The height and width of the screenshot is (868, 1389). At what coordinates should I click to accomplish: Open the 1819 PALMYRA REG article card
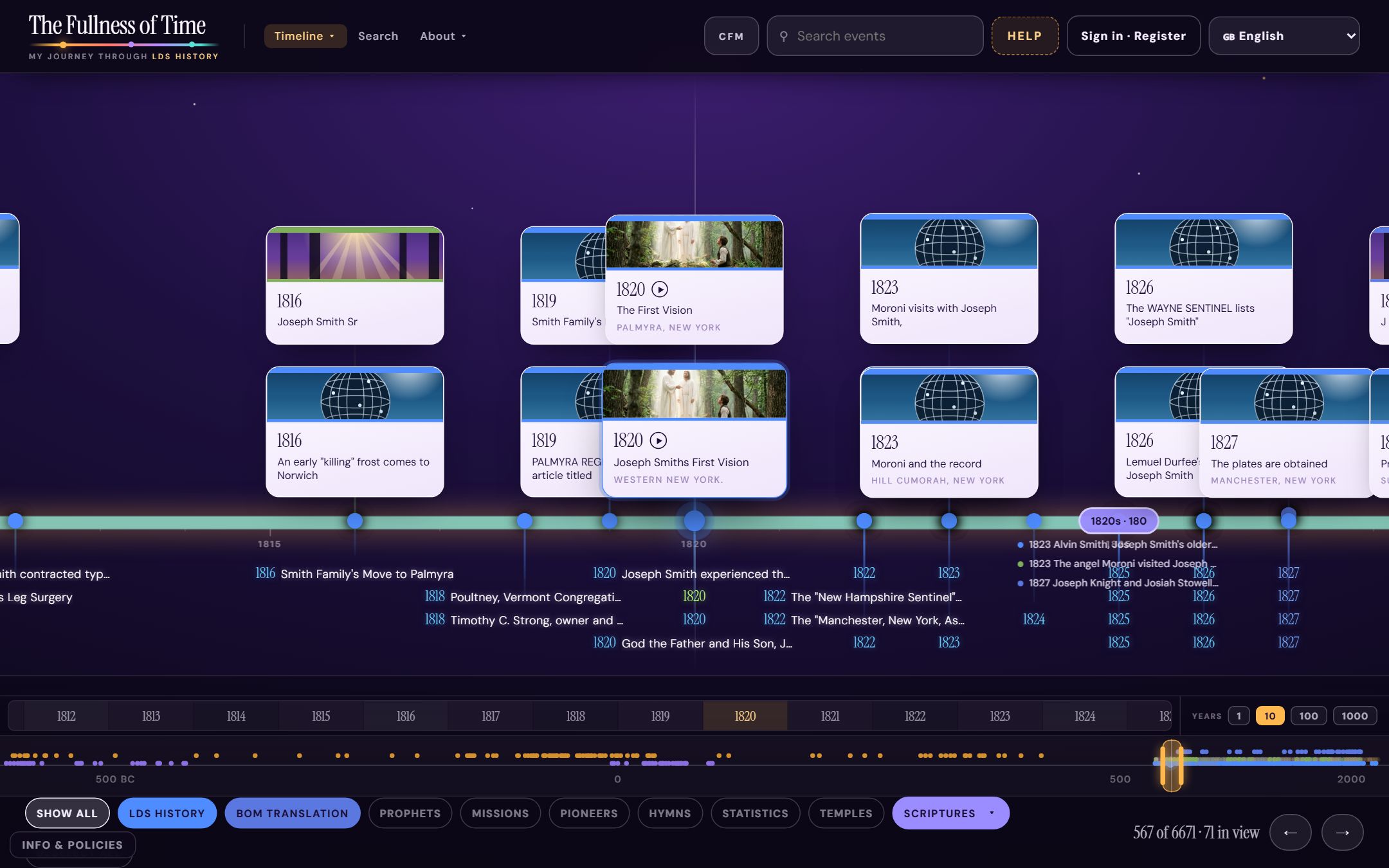(561, 432)
